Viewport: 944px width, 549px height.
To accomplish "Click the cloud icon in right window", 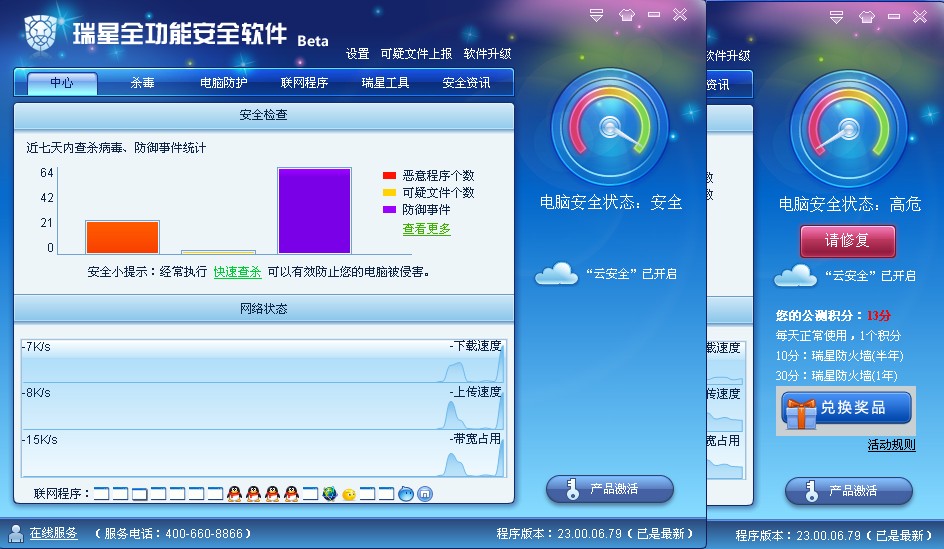I will coord(795,276).
